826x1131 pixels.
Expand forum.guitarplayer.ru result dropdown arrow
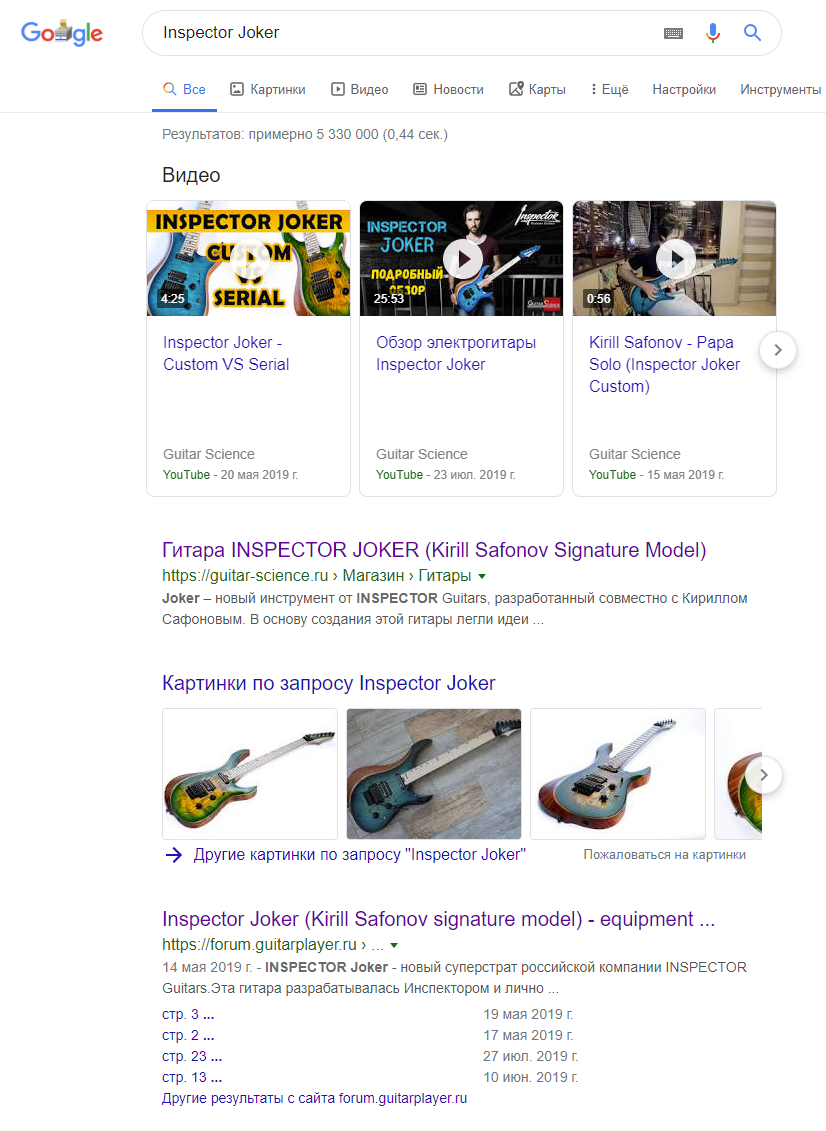[394, 945]
